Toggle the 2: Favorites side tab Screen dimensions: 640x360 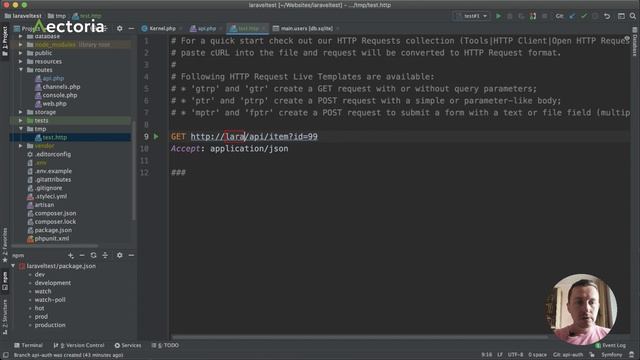(x=5, y=245)
